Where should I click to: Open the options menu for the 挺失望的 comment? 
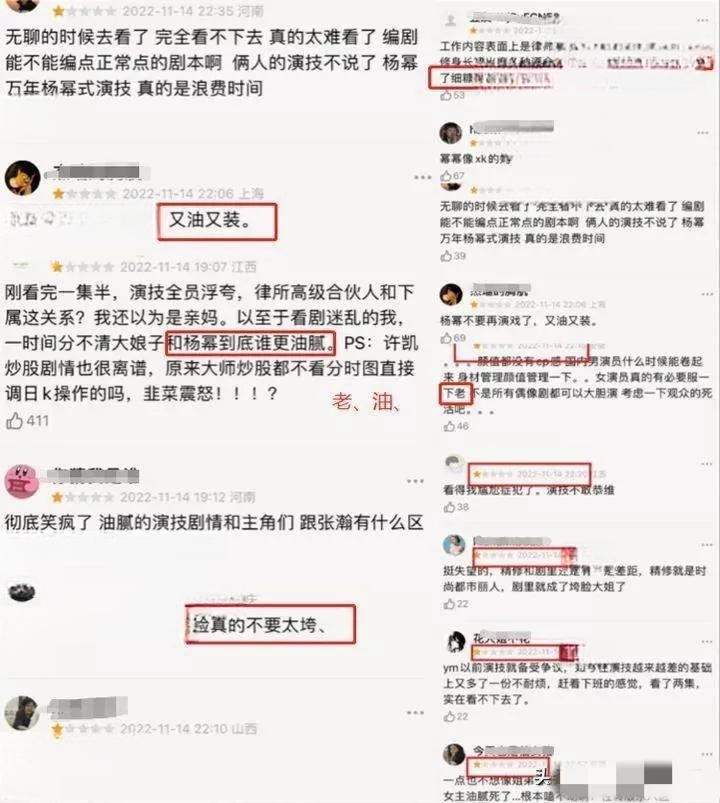[707, 545]
